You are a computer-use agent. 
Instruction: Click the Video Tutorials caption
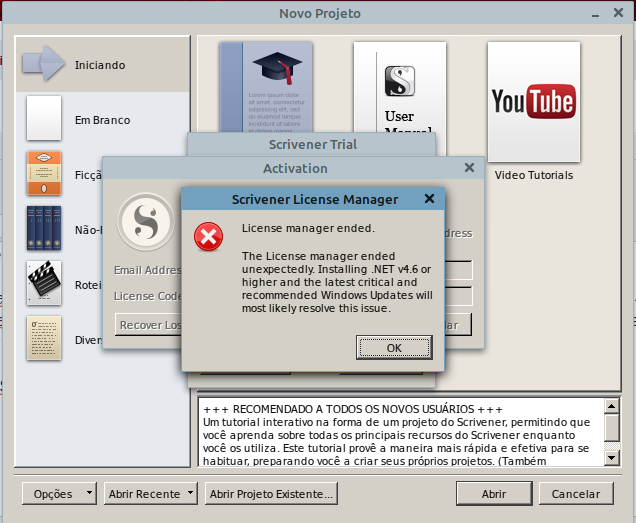(534, 175)
